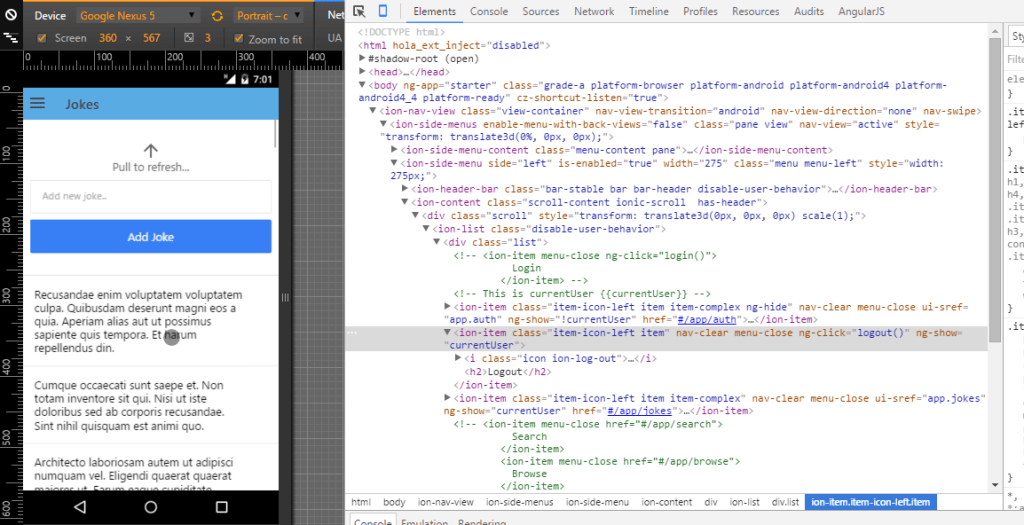Click the reset overrides circle-slash icon
Screen dimensions: 1024x525
[10, 16]
